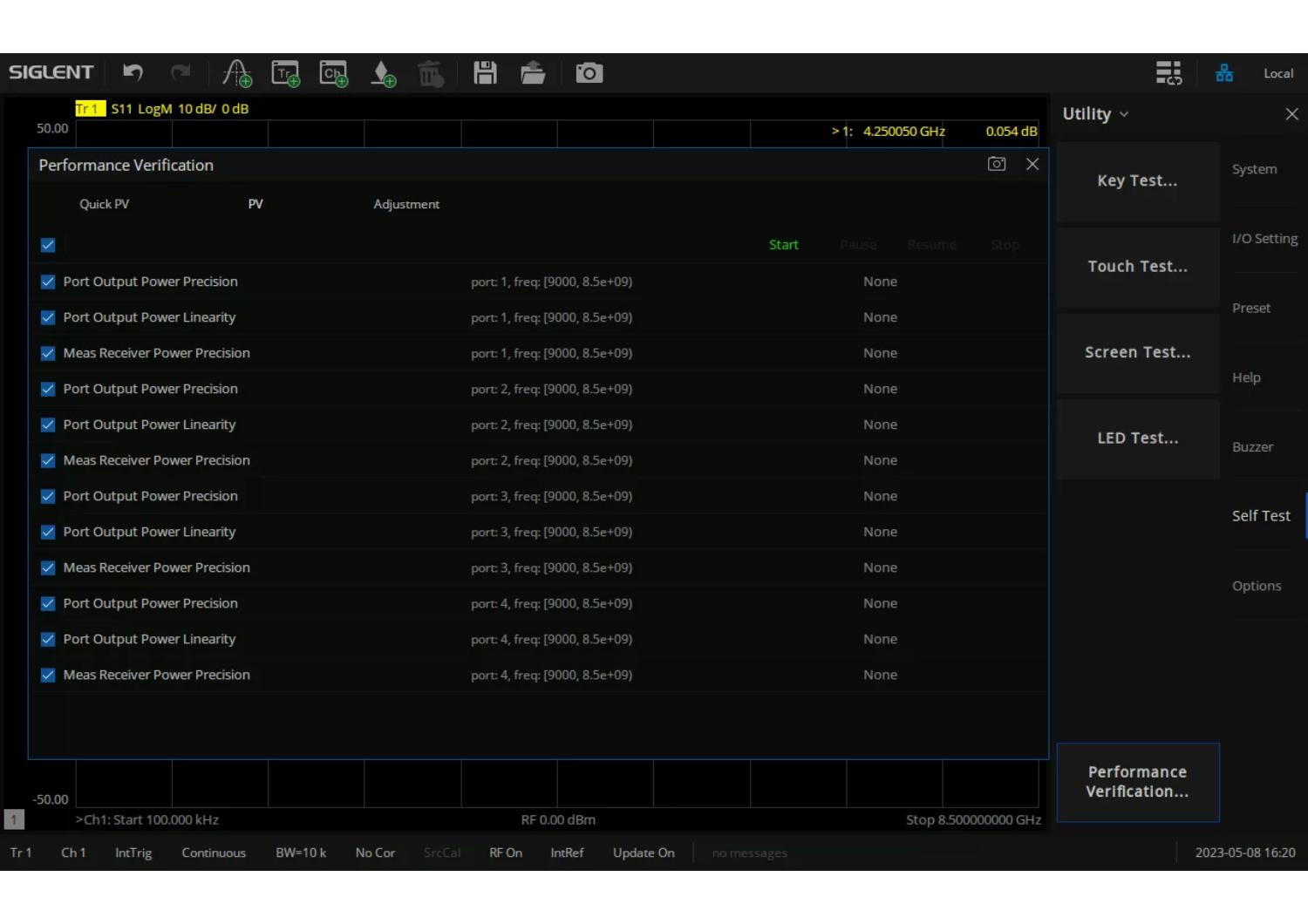Uncheck port 4 Meas Receiver Power Precision

(x=48, y=675)
